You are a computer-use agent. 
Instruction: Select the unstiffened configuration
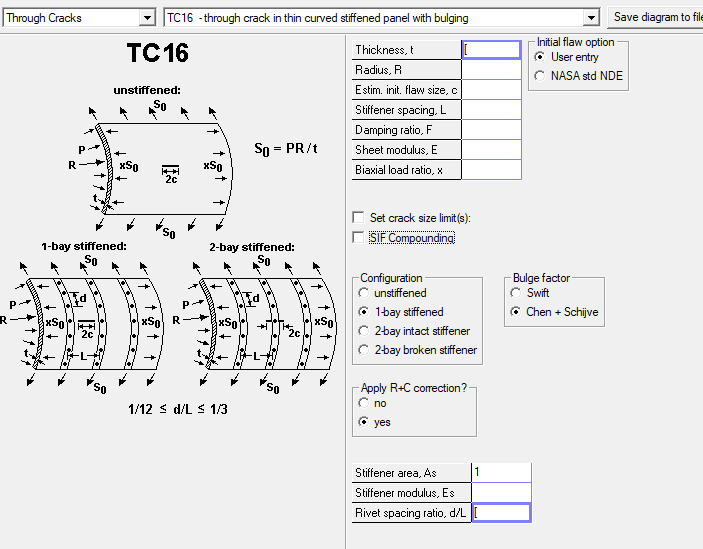point(364,293)
